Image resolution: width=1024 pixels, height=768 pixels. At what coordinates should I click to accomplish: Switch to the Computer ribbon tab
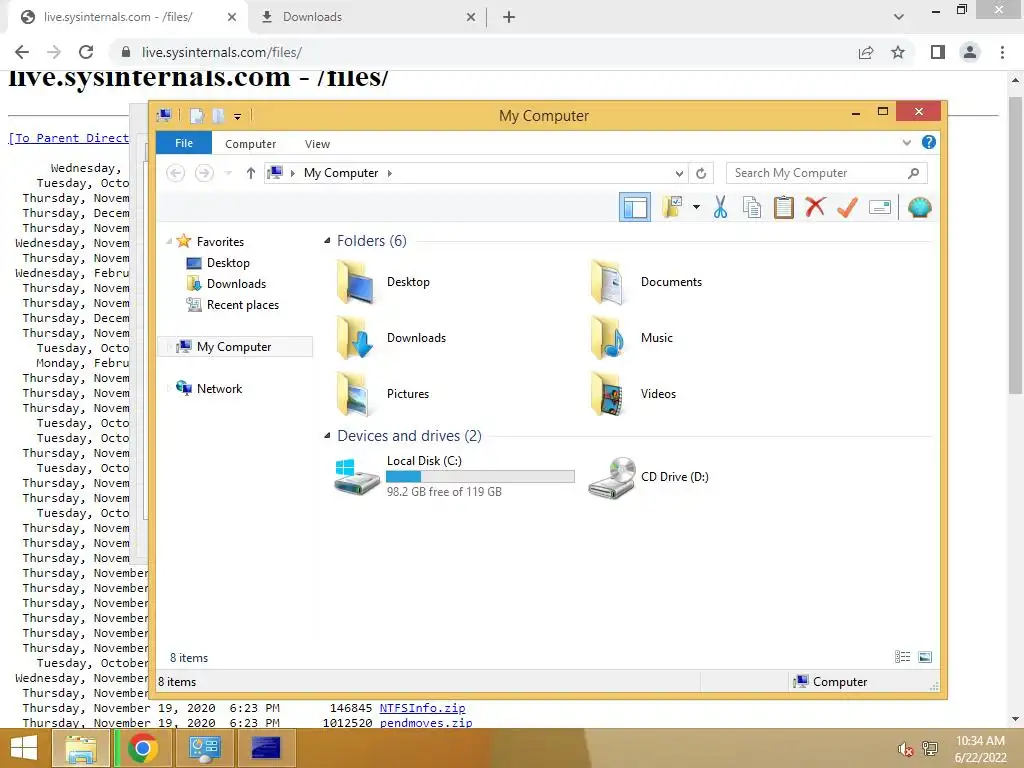click(x=250, y=144)
